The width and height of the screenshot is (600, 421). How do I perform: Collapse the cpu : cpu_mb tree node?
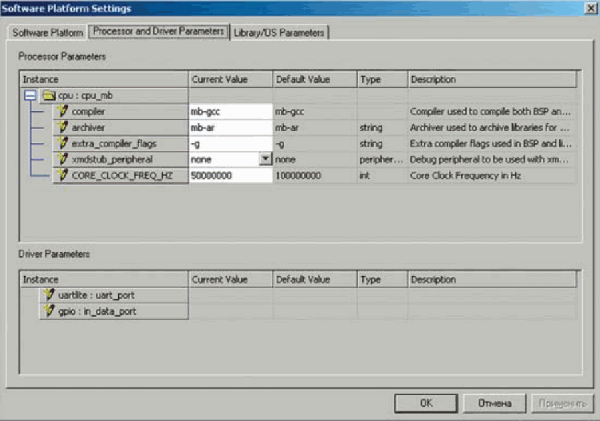(x=31, y=96)
